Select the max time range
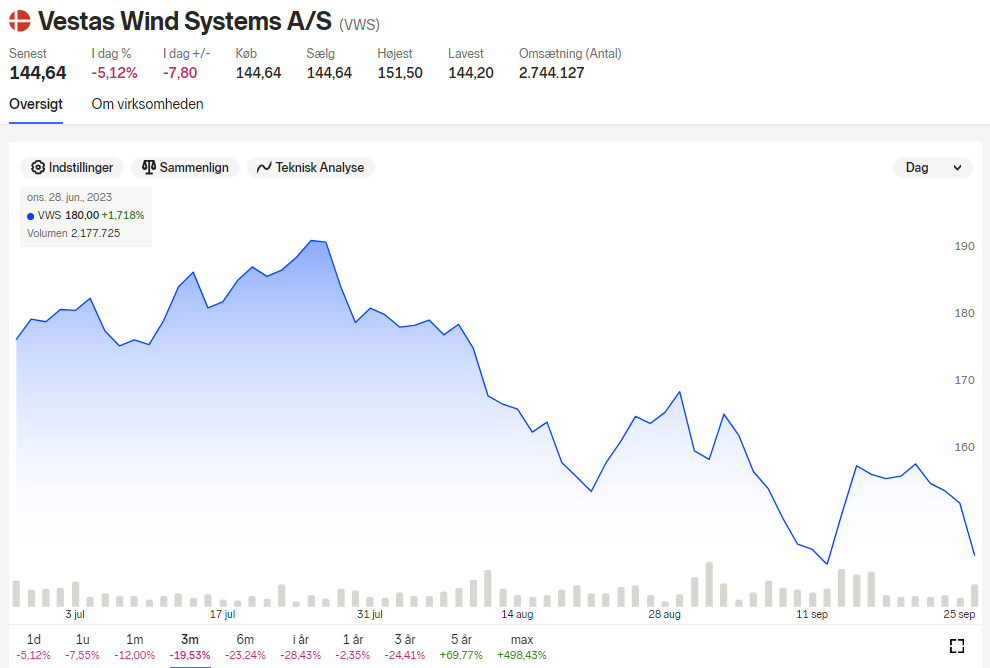 click(x=522, y=647)
